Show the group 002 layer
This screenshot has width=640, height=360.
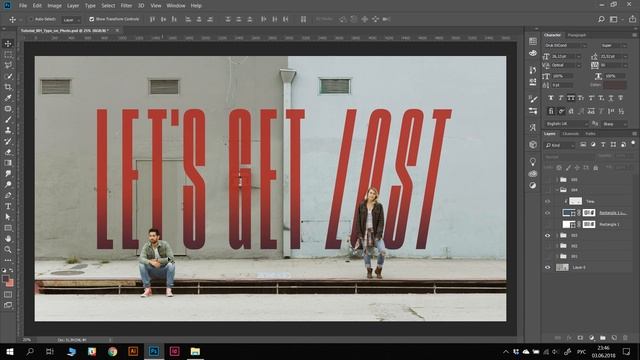click(x=548, y=246)
